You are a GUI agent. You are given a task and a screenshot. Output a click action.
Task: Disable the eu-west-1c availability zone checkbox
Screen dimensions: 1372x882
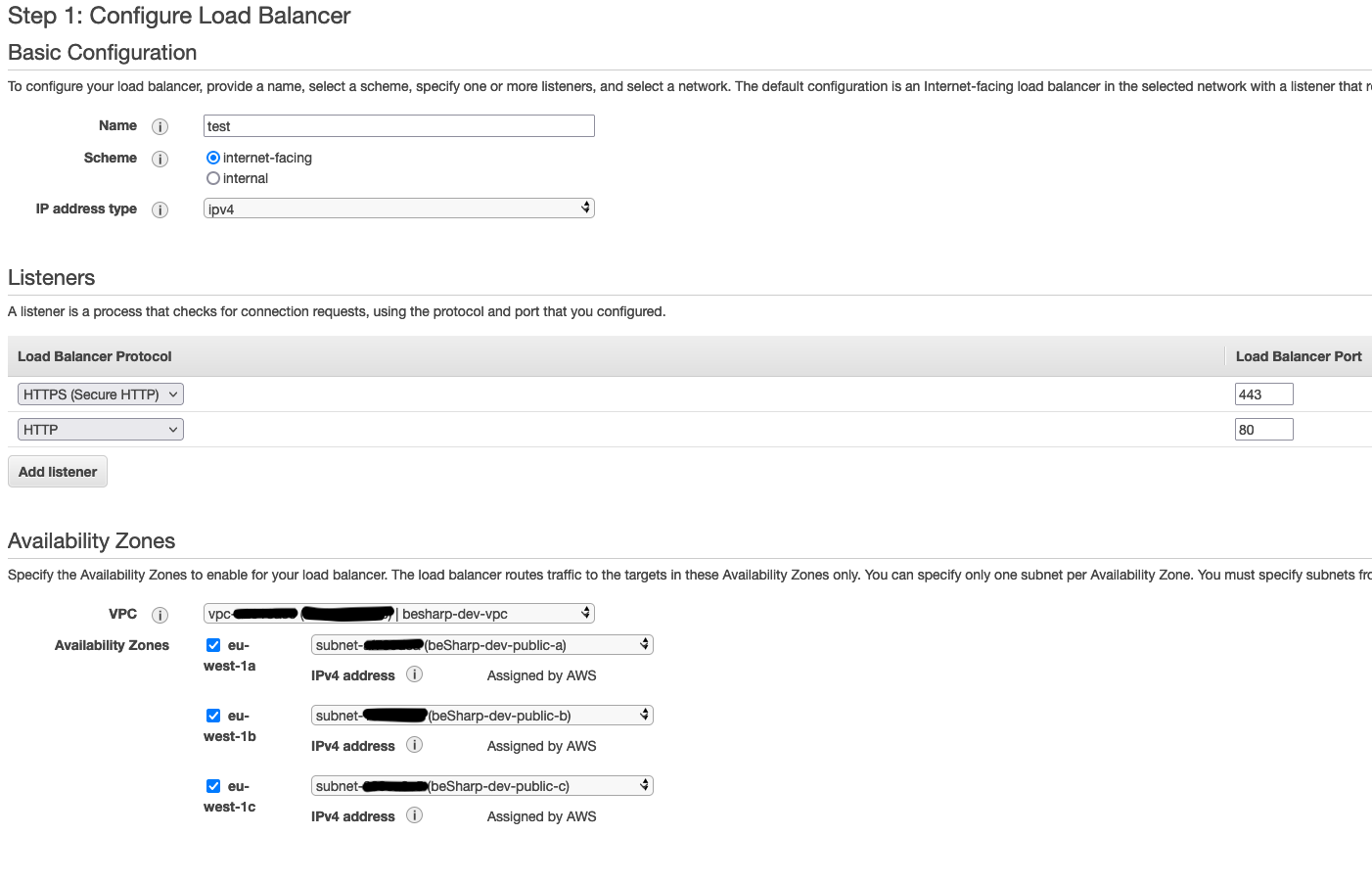[213, 786]
